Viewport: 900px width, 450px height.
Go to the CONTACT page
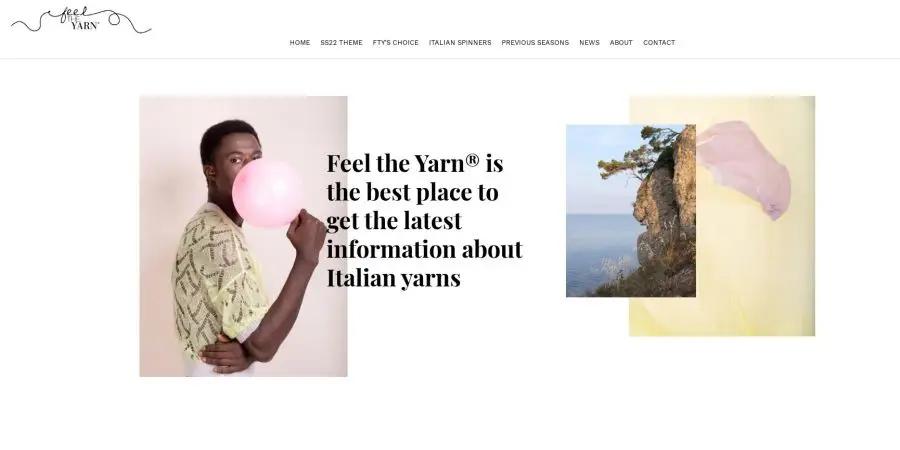coord(659,42)
